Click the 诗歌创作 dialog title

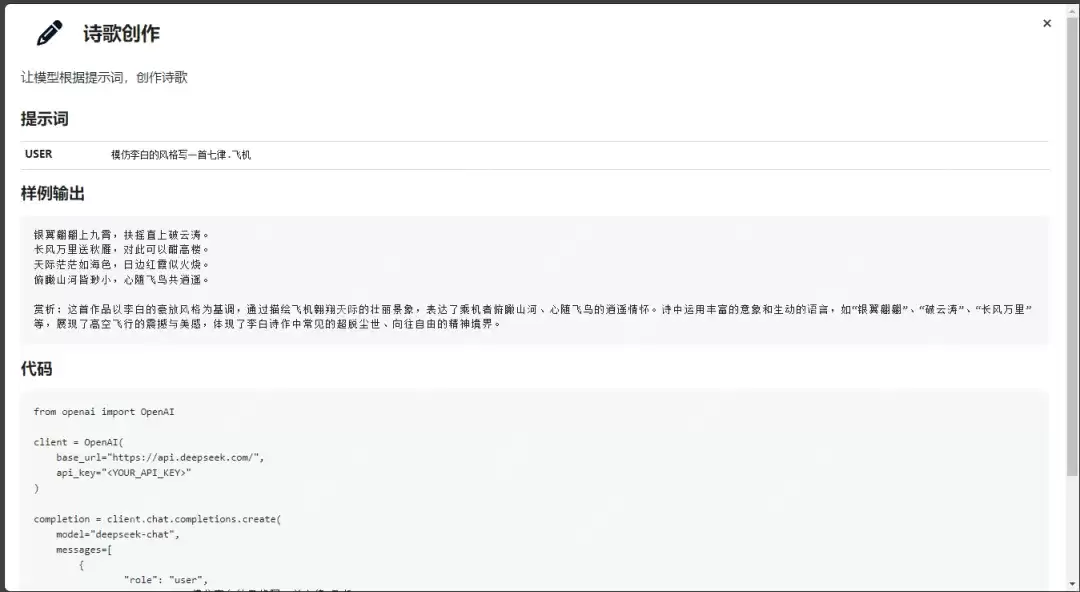click(x=118, y=32)
